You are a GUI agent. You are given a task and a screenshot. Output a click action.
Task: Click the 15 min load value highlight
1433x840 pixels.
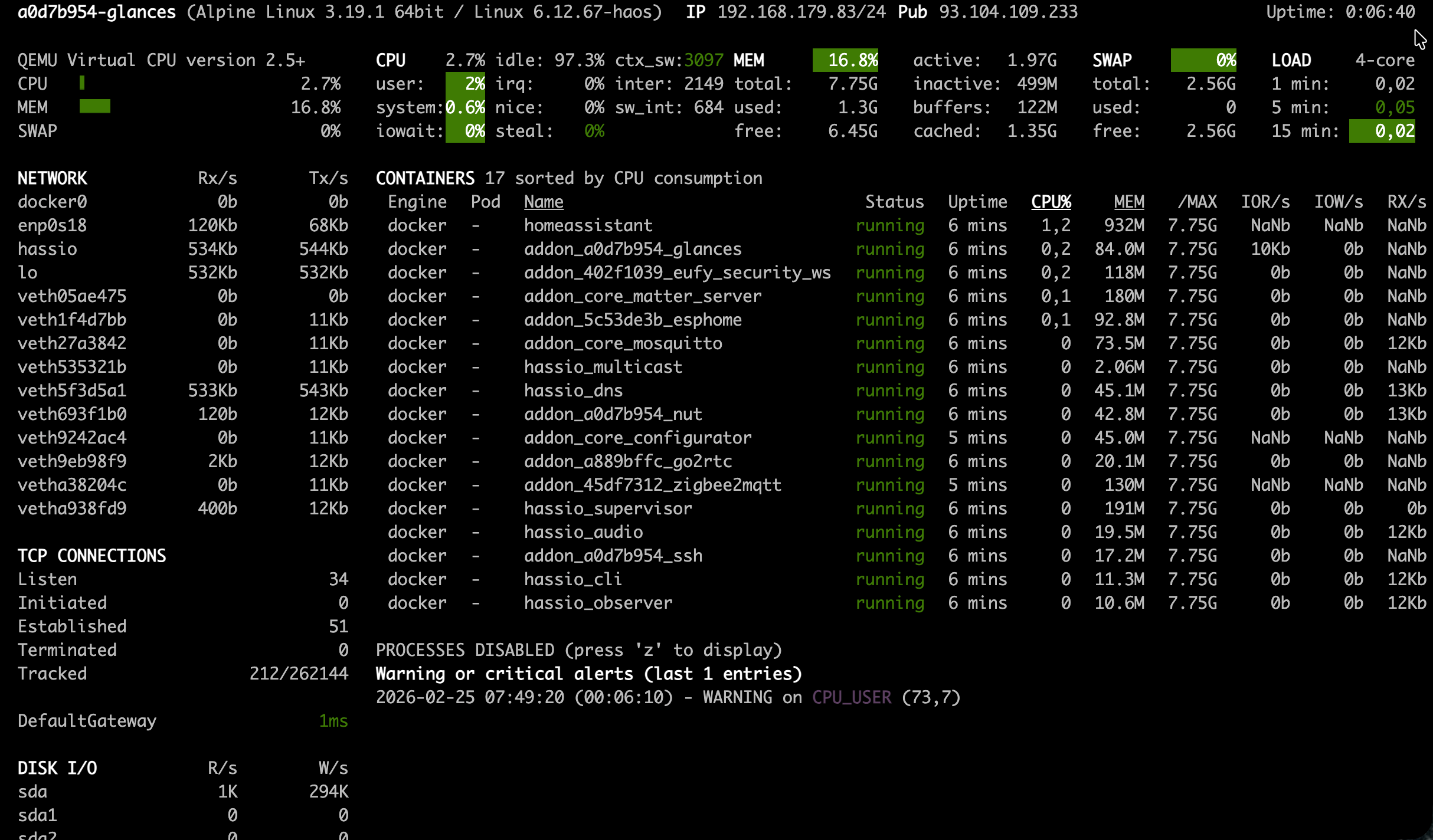point(1382,131)
